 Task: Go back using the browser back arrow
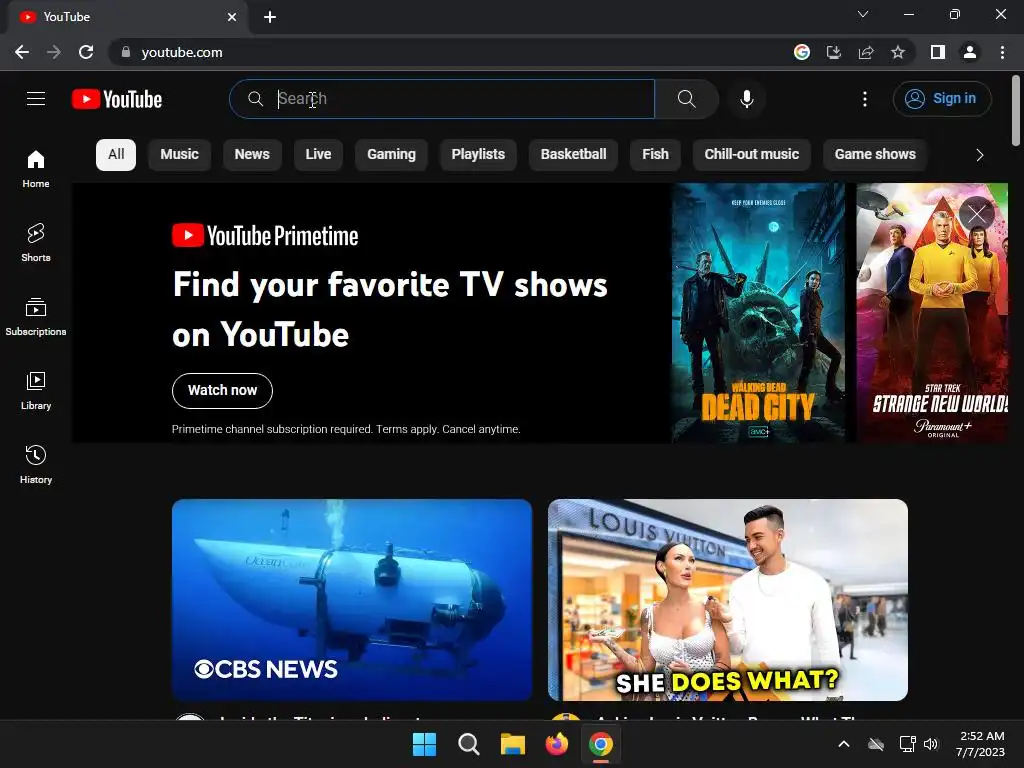pos(22,52)
